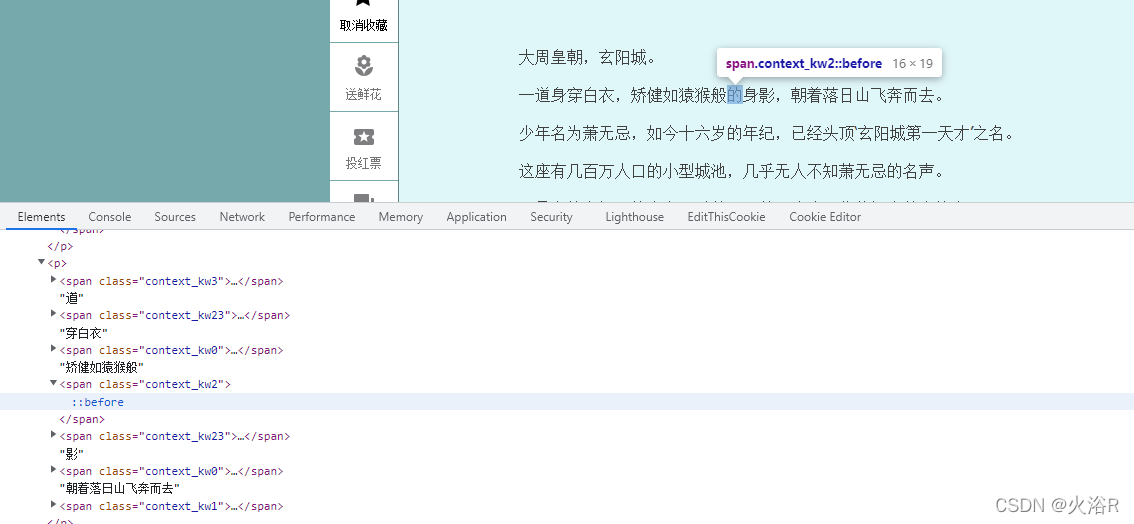Open the Security tab
This screenshot has height=524, width=1134.
tap(551, 217)
